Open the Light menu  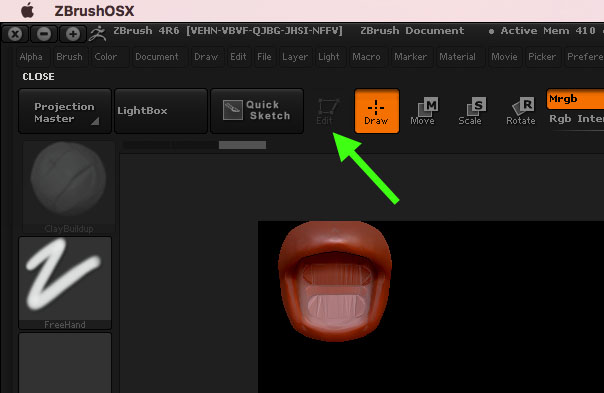(329, 57)
